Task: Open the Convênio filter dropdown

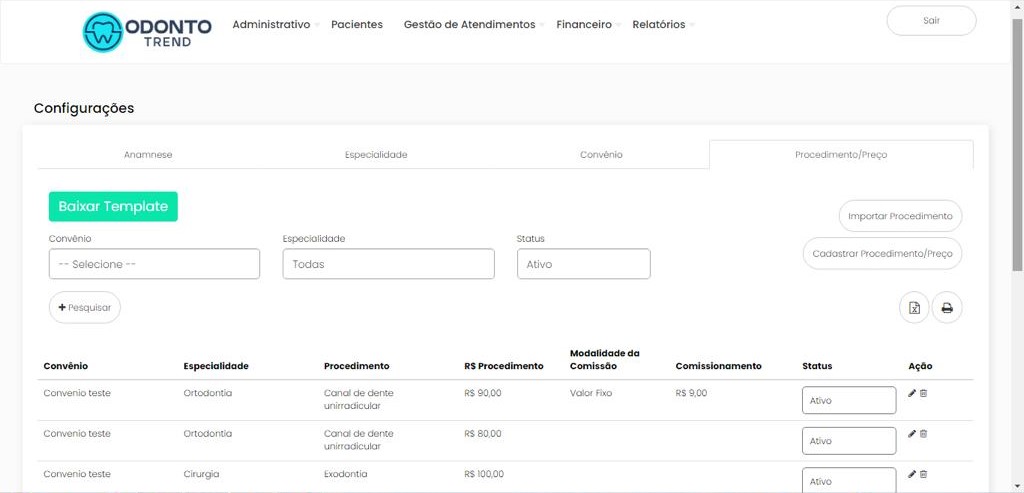Action: tap(154, 264)
